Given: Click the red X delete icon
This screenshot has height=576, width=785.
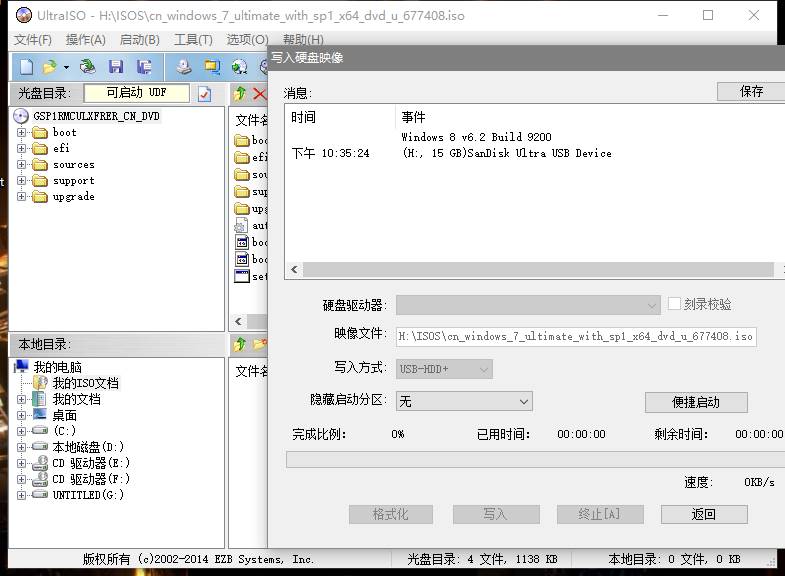Looking at the screenshot, I should coord(259,93).
